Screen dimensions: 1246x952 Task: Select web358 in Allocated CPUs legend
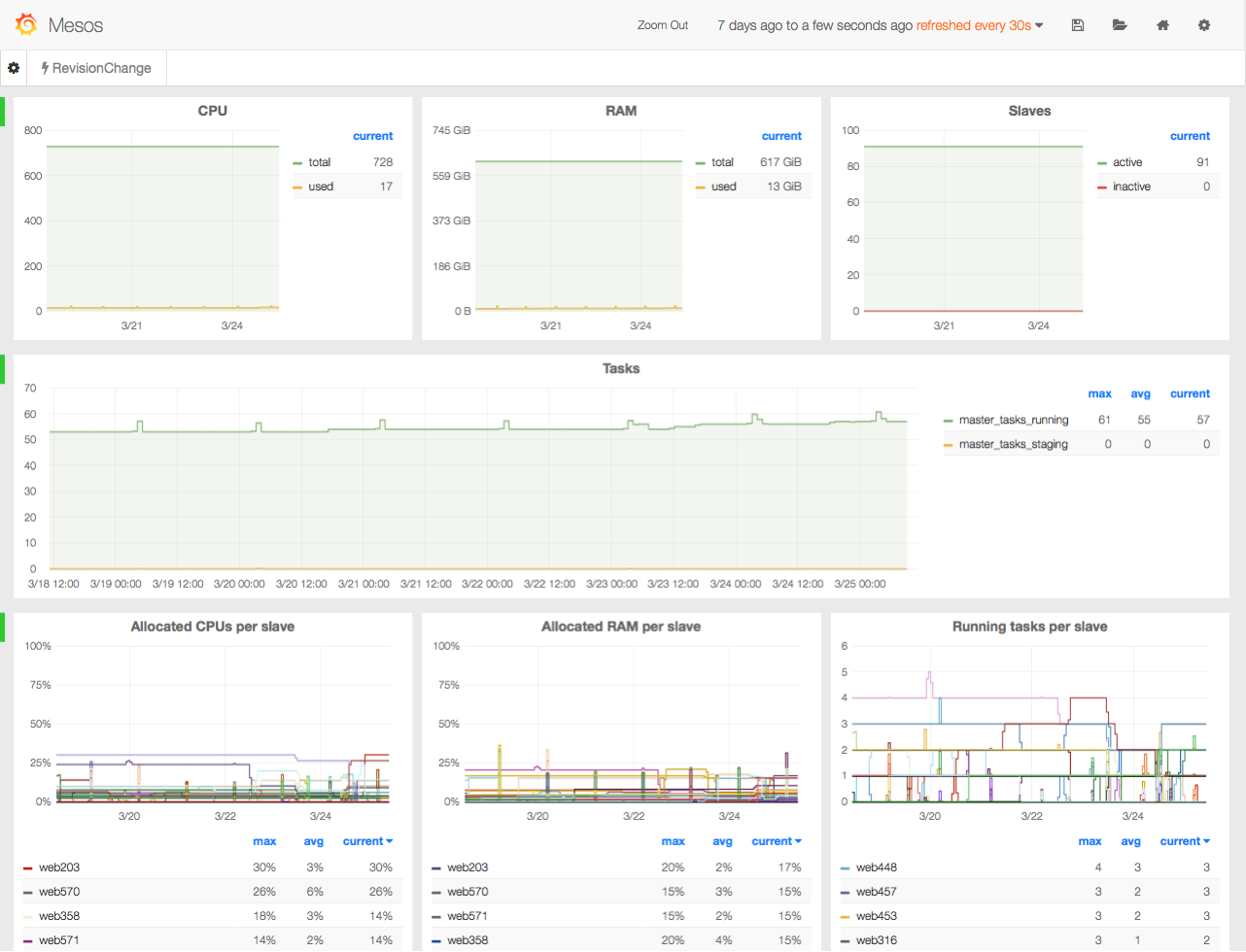59,916
